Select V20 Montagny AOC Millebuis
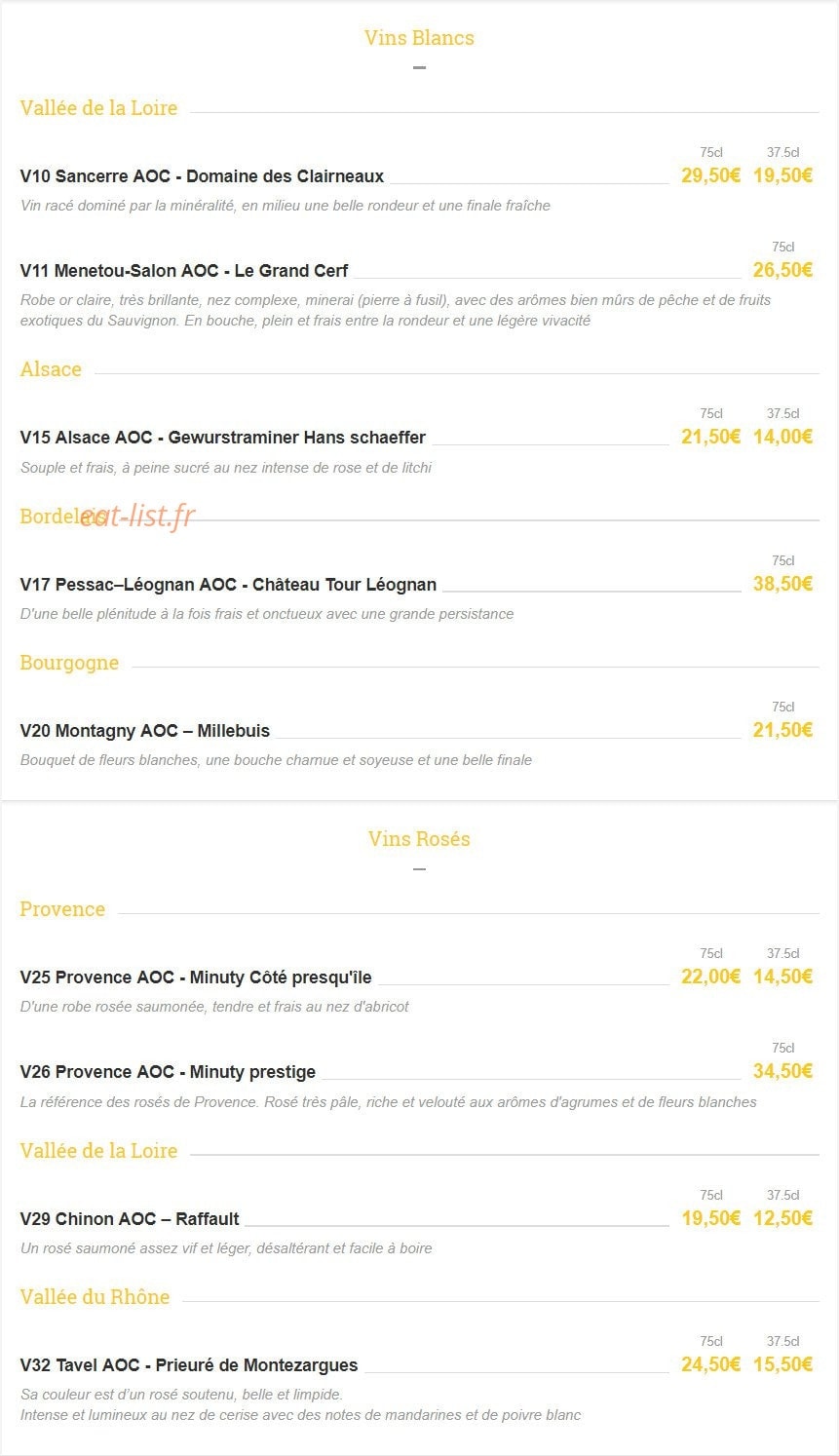The image size is (839, 1456). pyautogui.click(x=145, y=731)
